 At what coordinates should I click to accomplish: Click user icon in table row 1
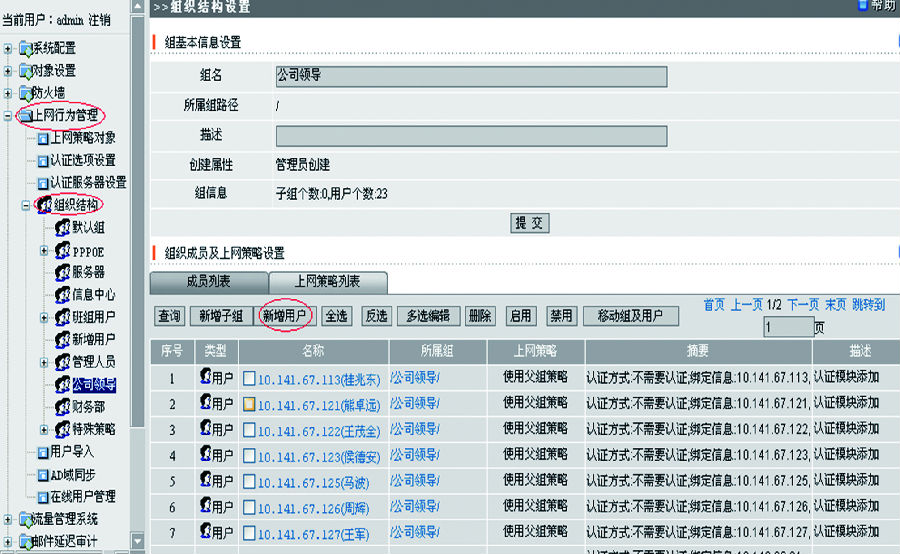[206, 377]
